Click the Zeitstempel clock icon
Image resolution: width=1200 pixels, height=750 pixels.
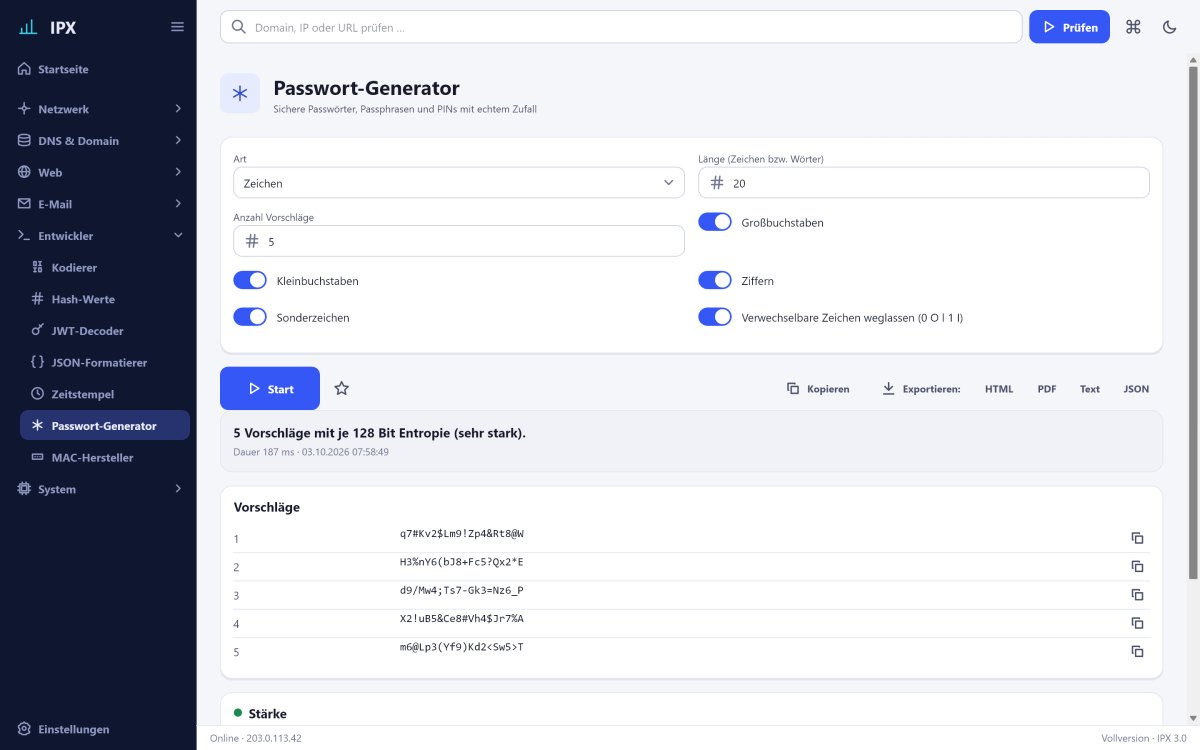point(38,394)
